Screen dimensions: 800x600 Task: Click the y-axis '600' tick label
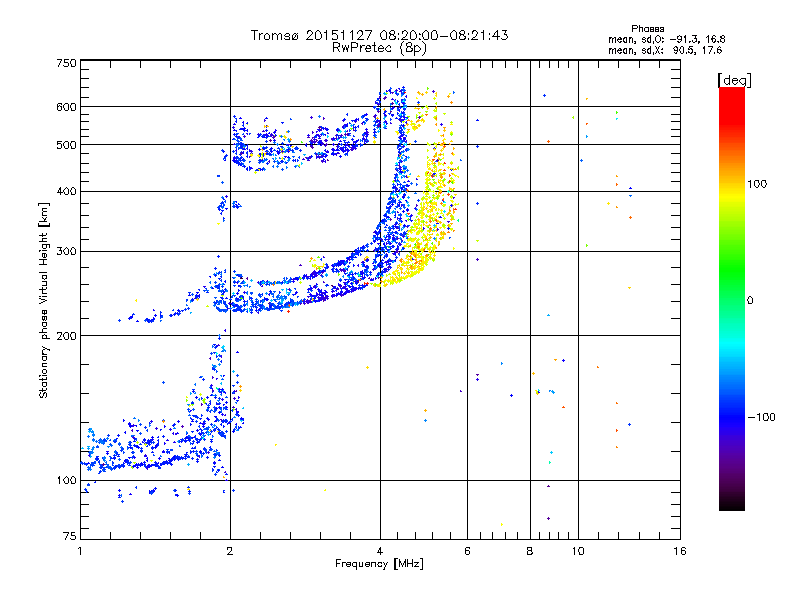[x=66, y=107]
